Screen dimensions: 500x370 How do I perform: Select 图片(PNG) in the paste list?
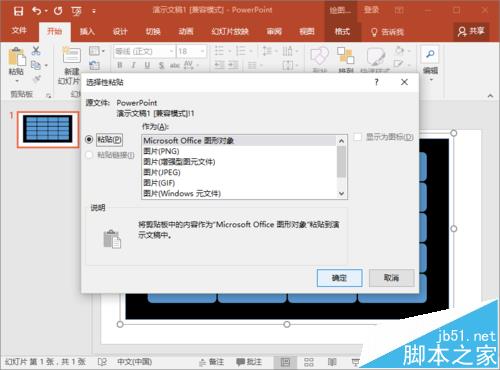click(x=239, y=151)
